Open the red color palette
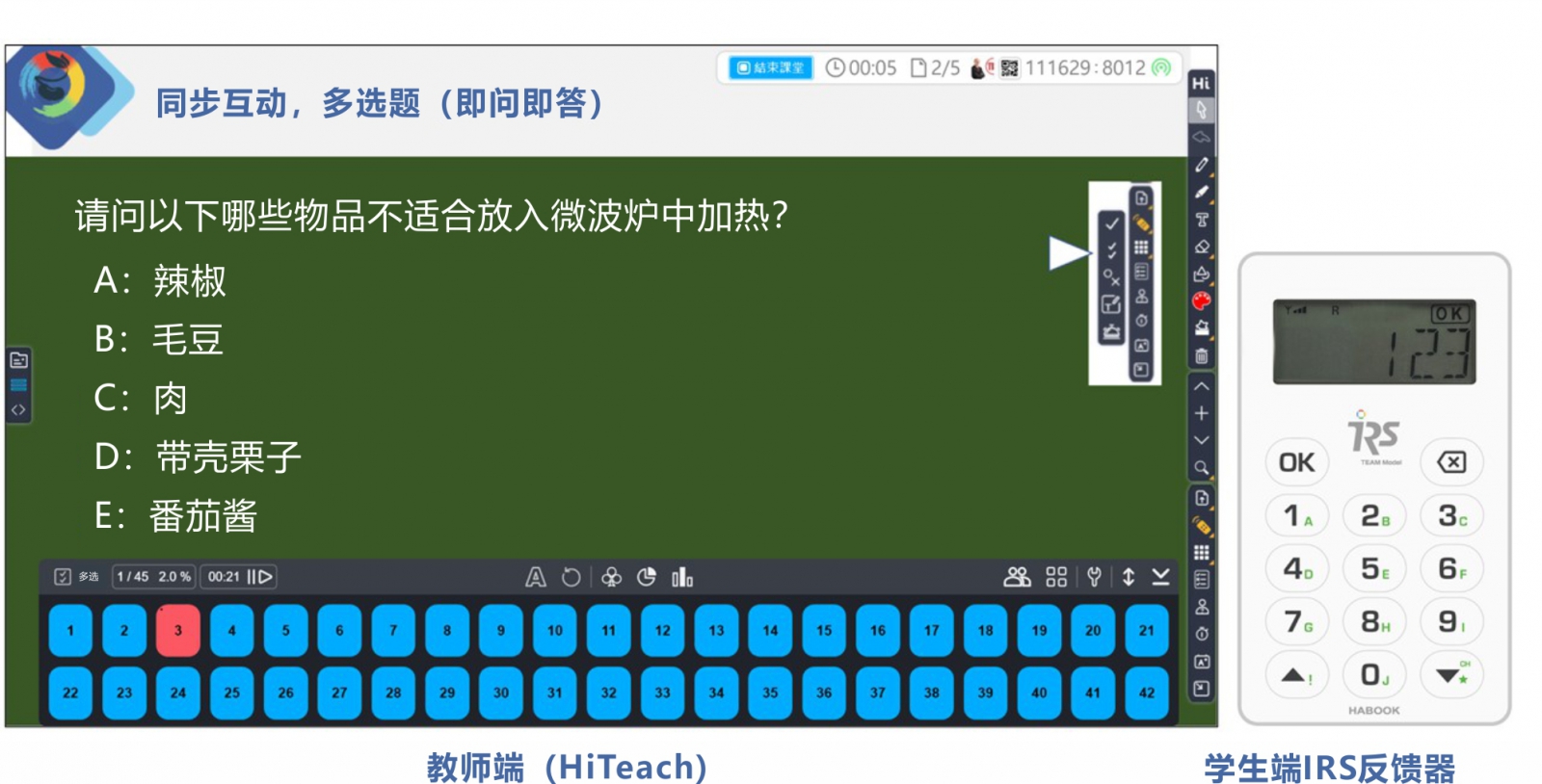Screen dimensions: 1542x784 click(1201, 301)
